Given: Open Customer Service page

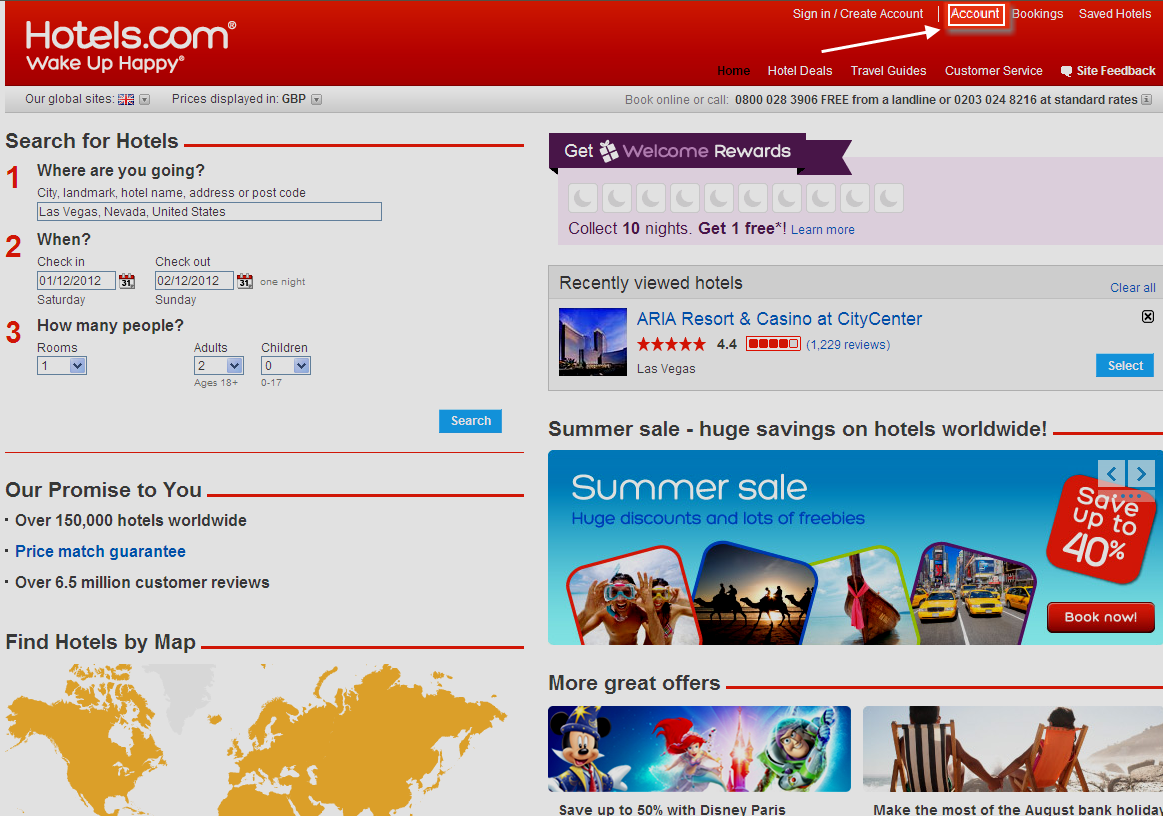Looking at the screenshot, I should coord(994,71).
